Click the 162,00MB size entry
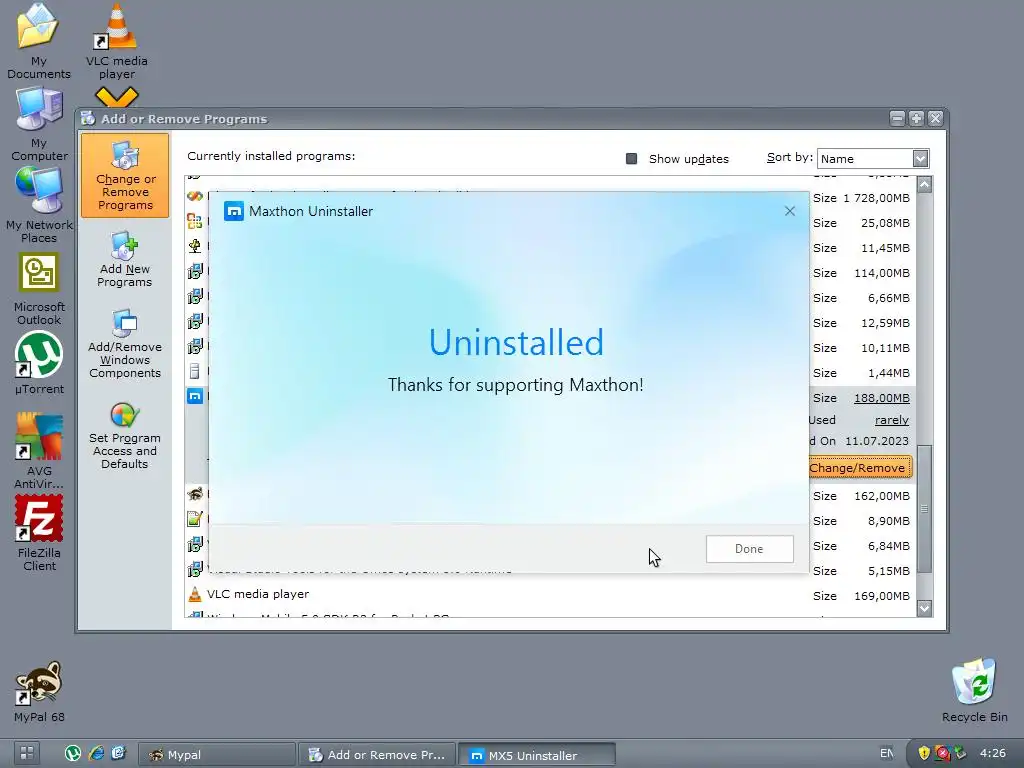The width and height of the screenshot is (1024, 768). click(x=882, y=496)
